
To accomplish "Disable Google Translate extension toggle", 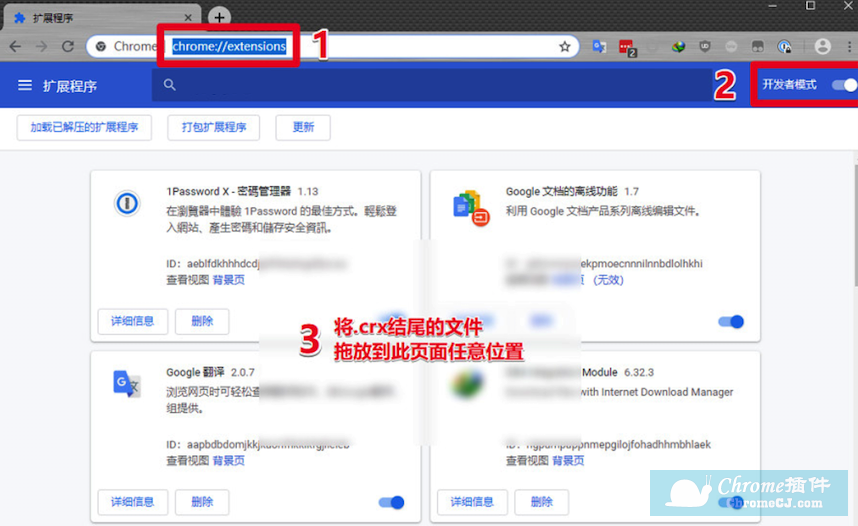I will click(391, 502).
